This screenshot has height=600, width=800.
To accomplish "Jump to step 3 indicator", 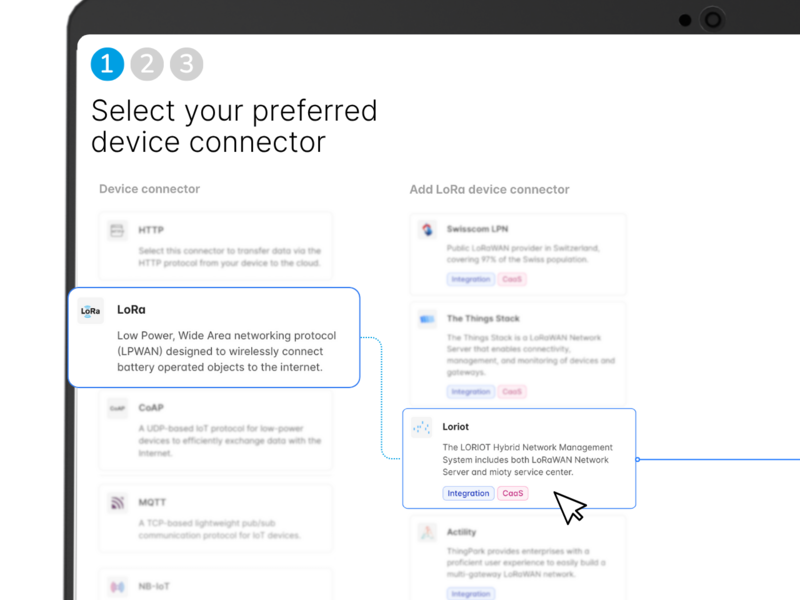I will pos(186,64).
